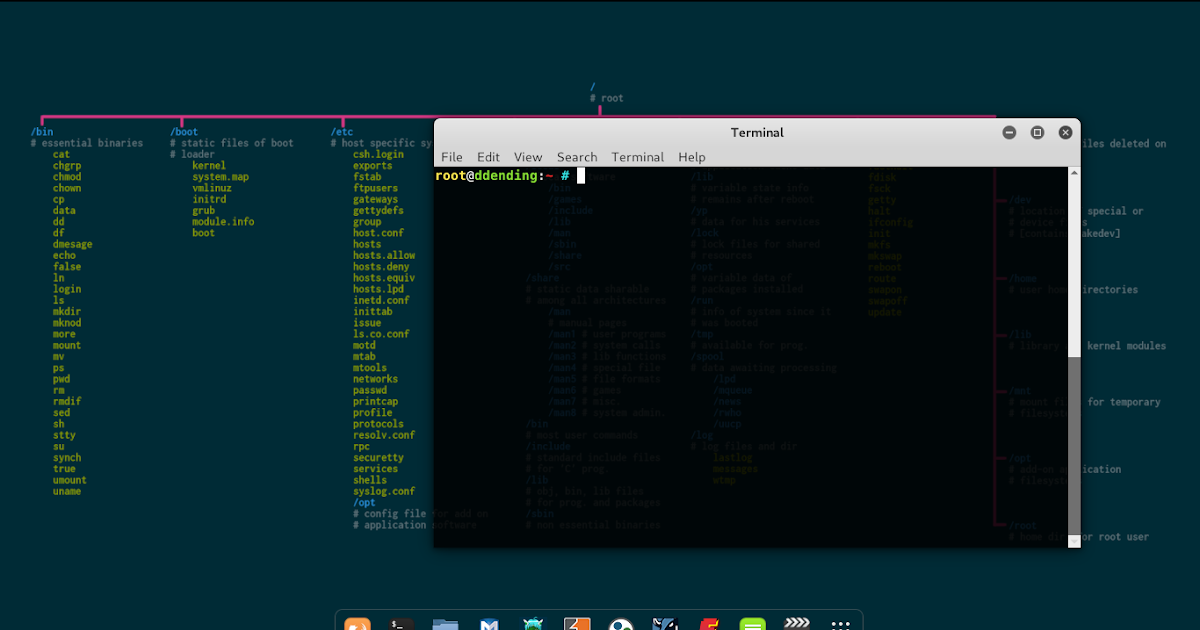Open the Help menu in Terminal
Screen dimensions: 1200x630
tap(691, 157)
